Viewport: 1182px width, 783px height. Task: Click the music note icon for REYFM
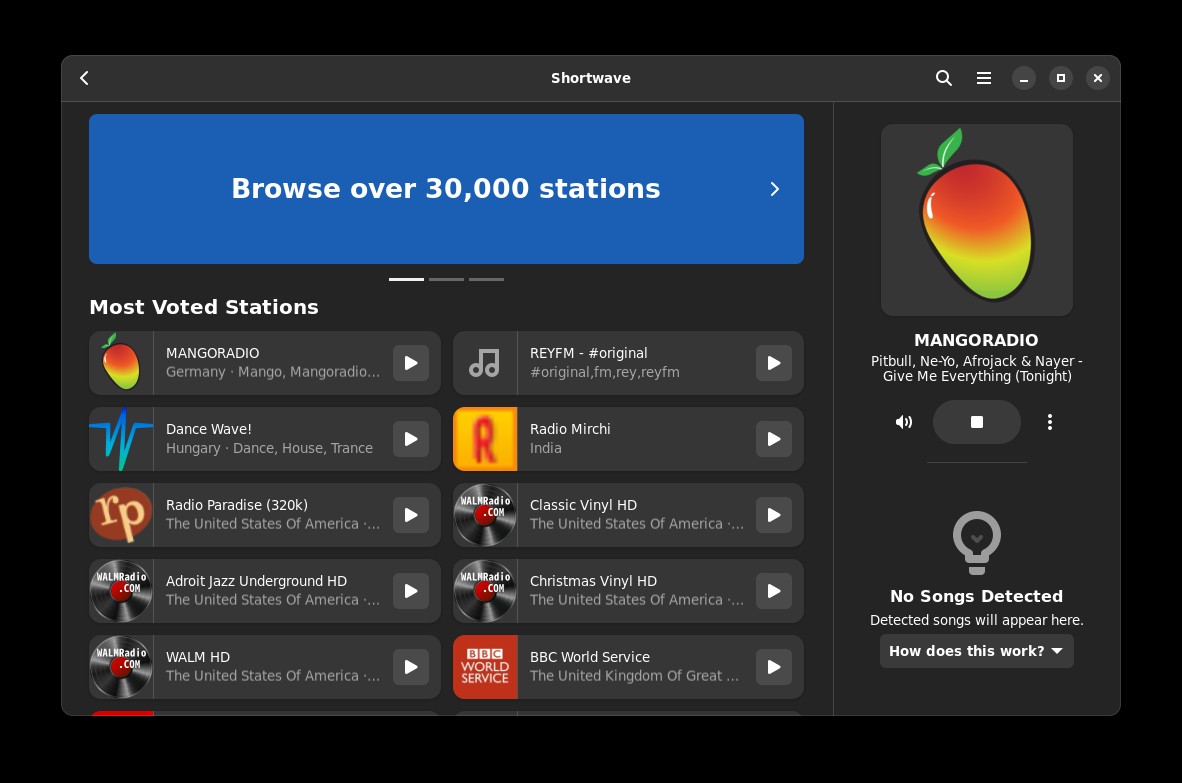pyautogui.click(x=485, y=363)
